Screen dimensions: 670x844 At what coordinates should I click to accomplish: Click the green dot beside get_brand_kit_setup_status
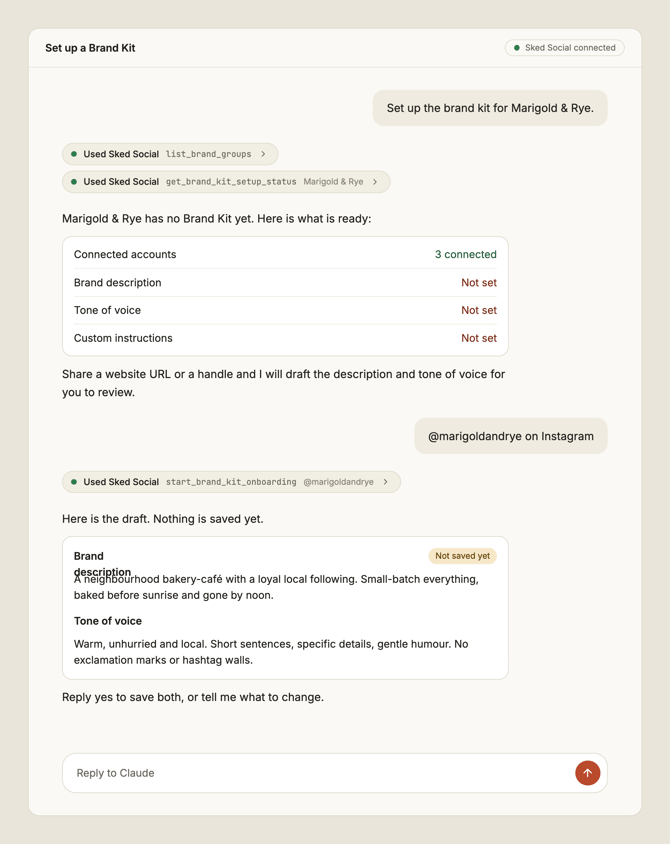(x=74, y=182)
